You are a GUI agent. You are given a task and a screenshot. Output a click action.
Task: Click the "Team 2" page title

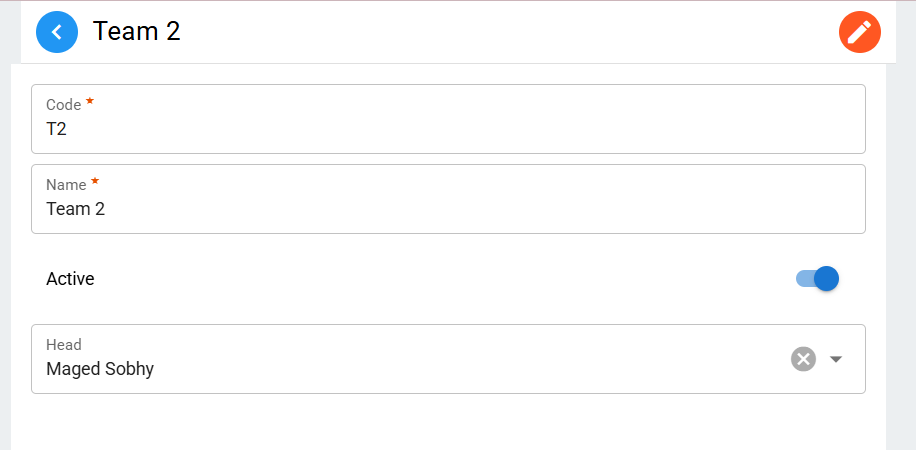[x=137, y=32]
